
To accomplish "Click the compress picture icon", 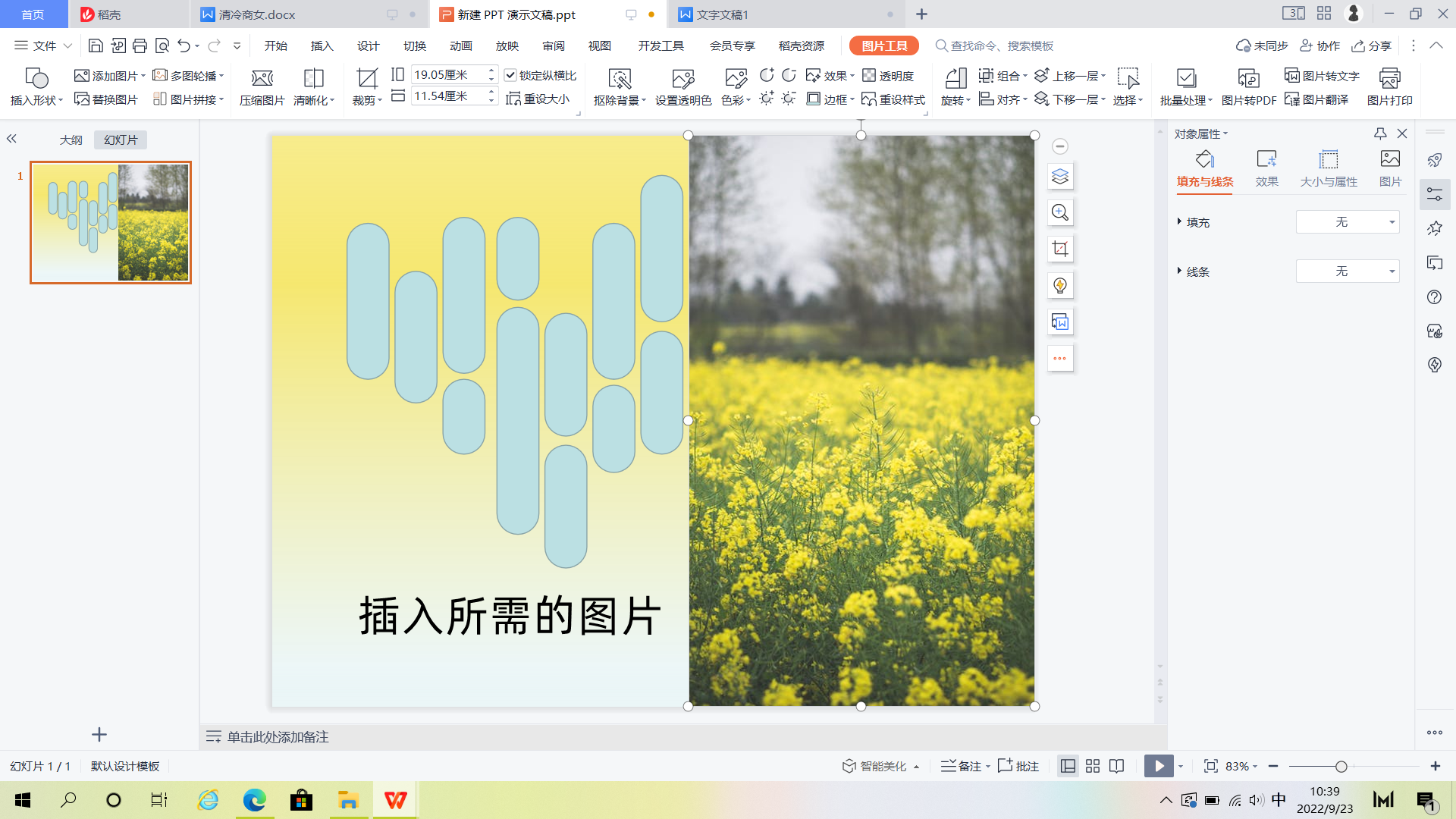I will pyautogui.click(x=262, y=79).
